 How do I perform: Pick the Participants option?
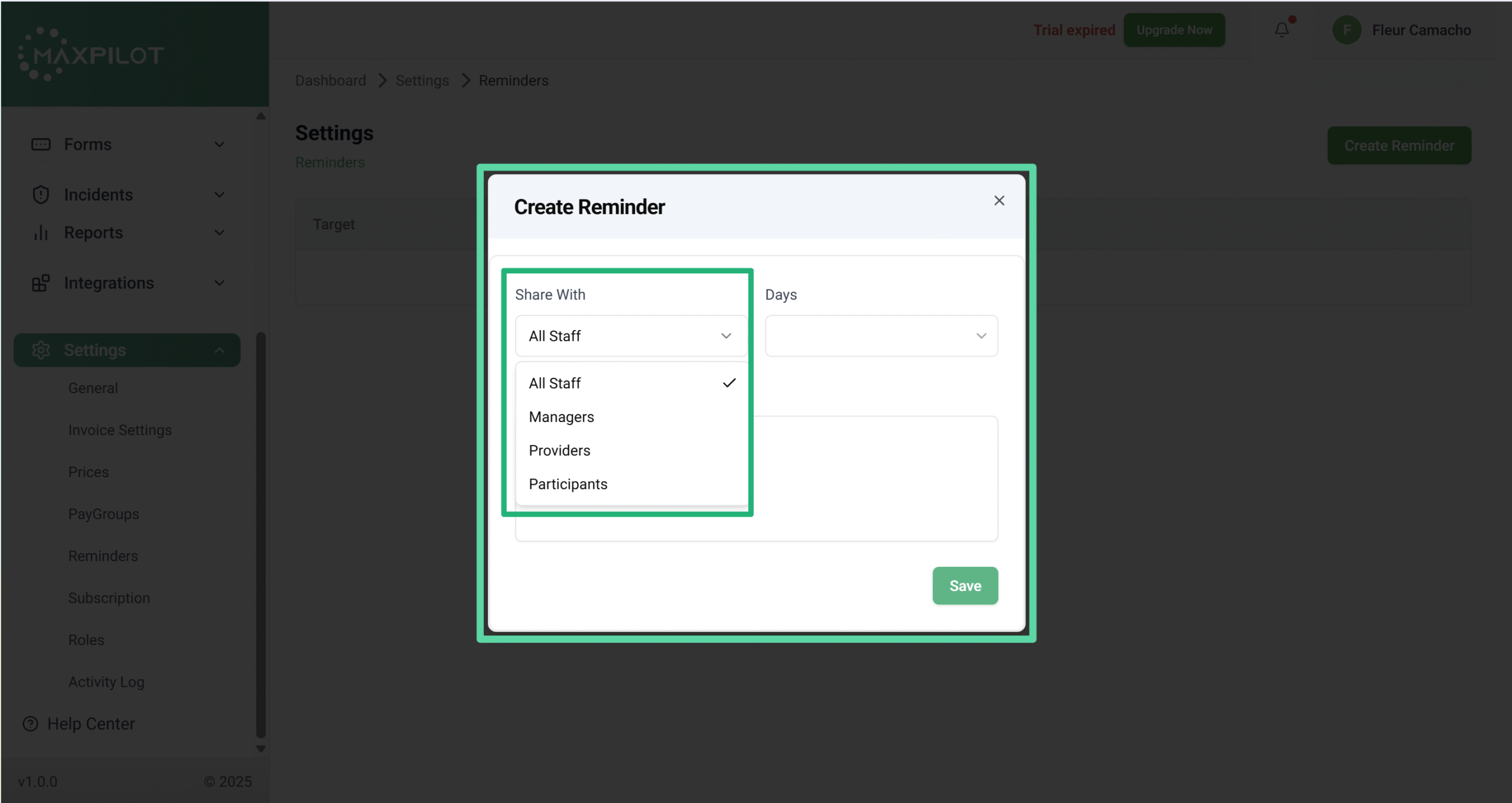568,484
